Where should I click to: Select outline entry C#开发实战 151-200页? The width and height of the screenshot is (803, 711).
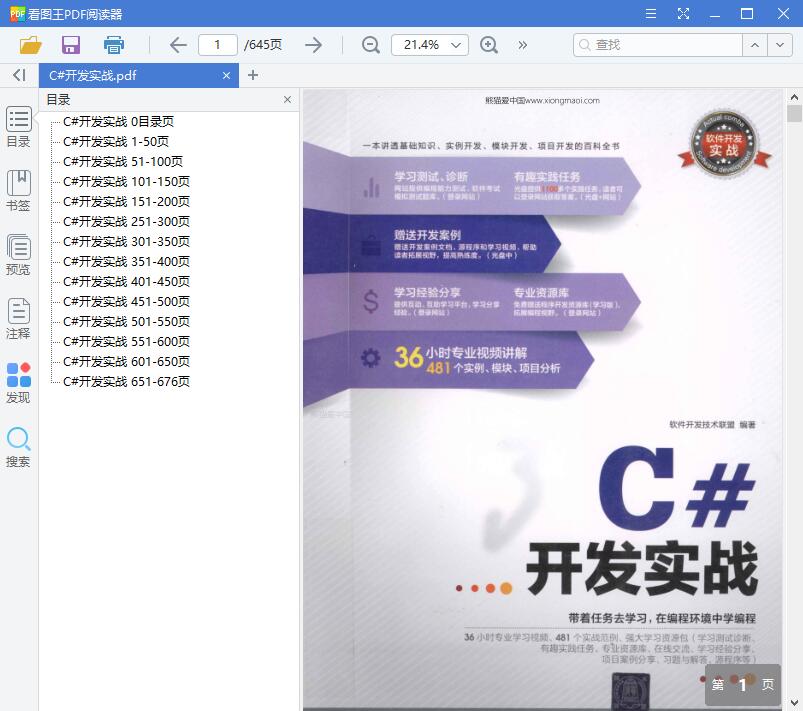(x=126, y=201)
